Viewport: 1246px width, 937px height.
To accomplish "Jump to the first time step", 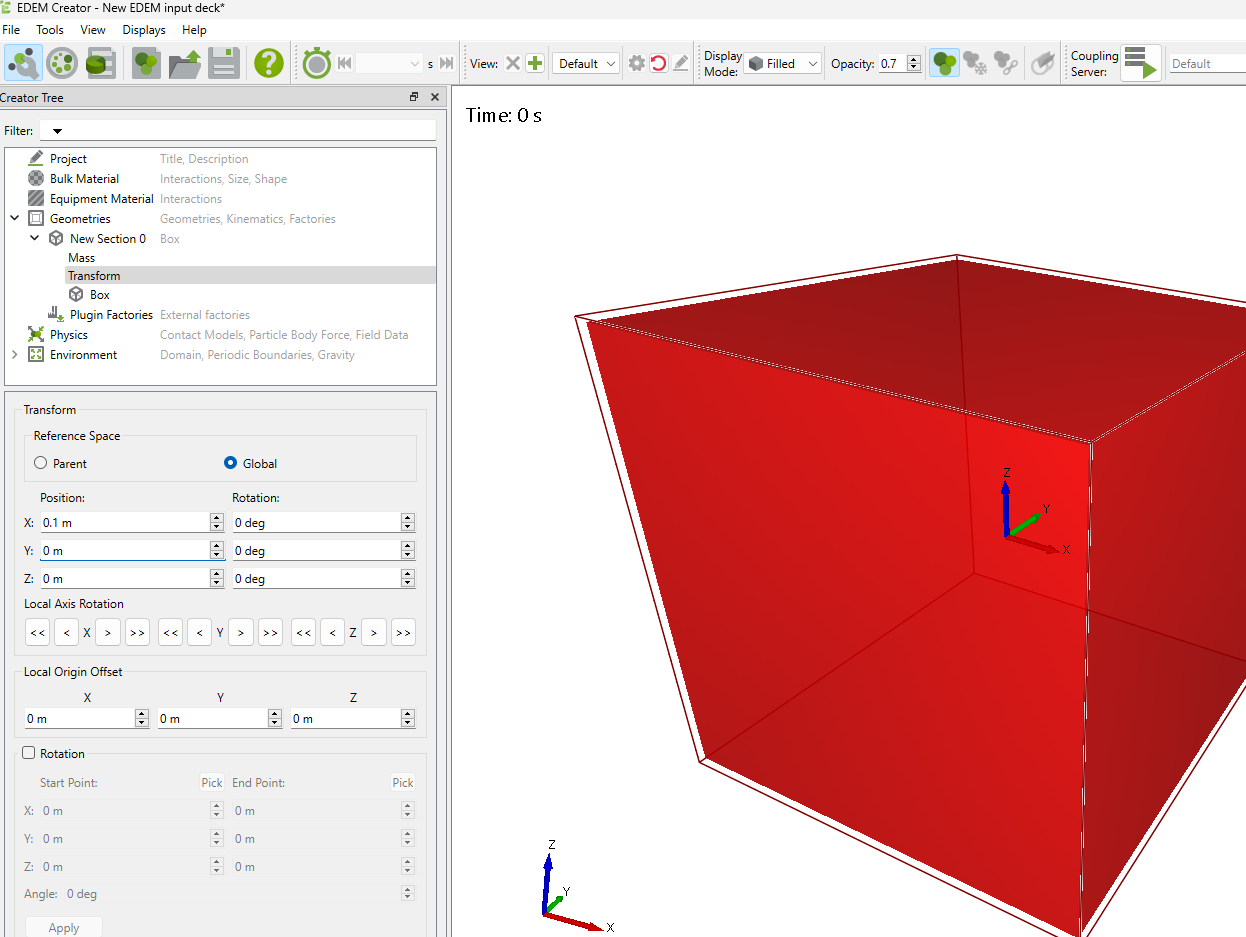I will [x=345, y=63].
